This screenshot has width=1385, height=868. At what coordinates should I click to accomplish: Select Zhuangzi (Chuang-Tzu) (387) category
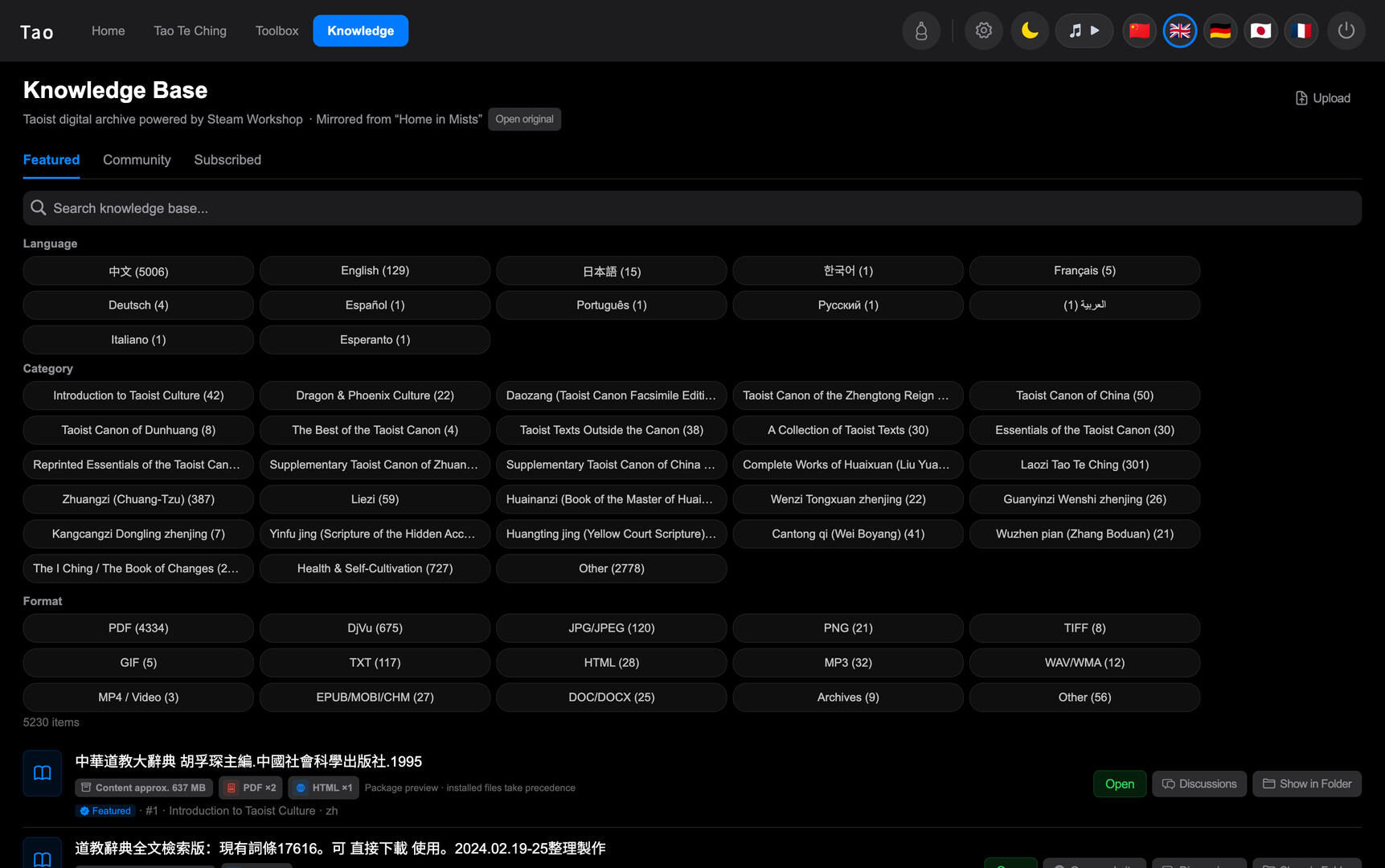pos(138,499)
